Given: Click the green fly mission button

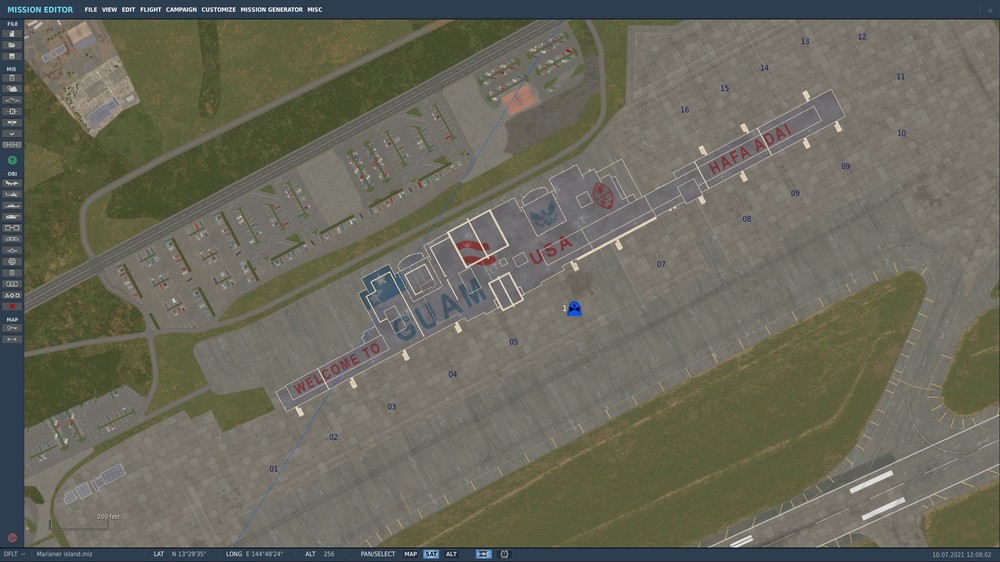Looking at the screenshot, I should point(12,161).
